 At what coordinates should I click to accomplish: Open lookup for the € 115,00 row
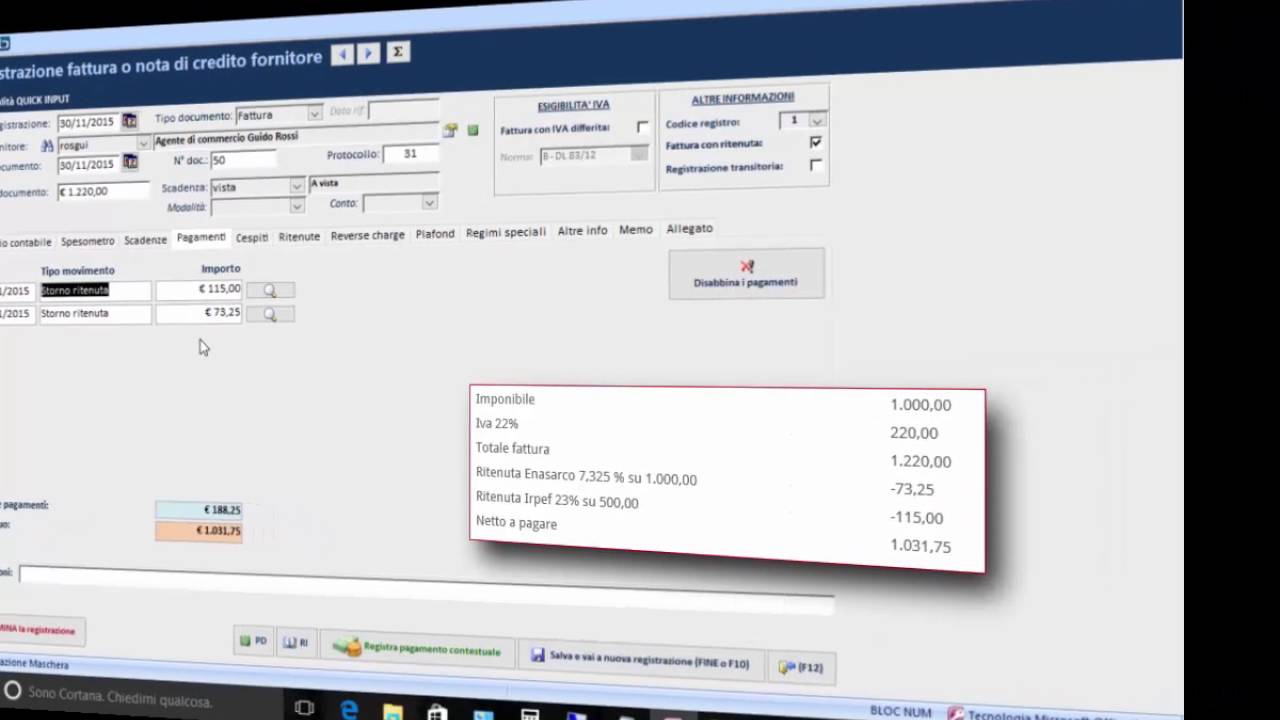pyautogui.click(x=270, y=290)
